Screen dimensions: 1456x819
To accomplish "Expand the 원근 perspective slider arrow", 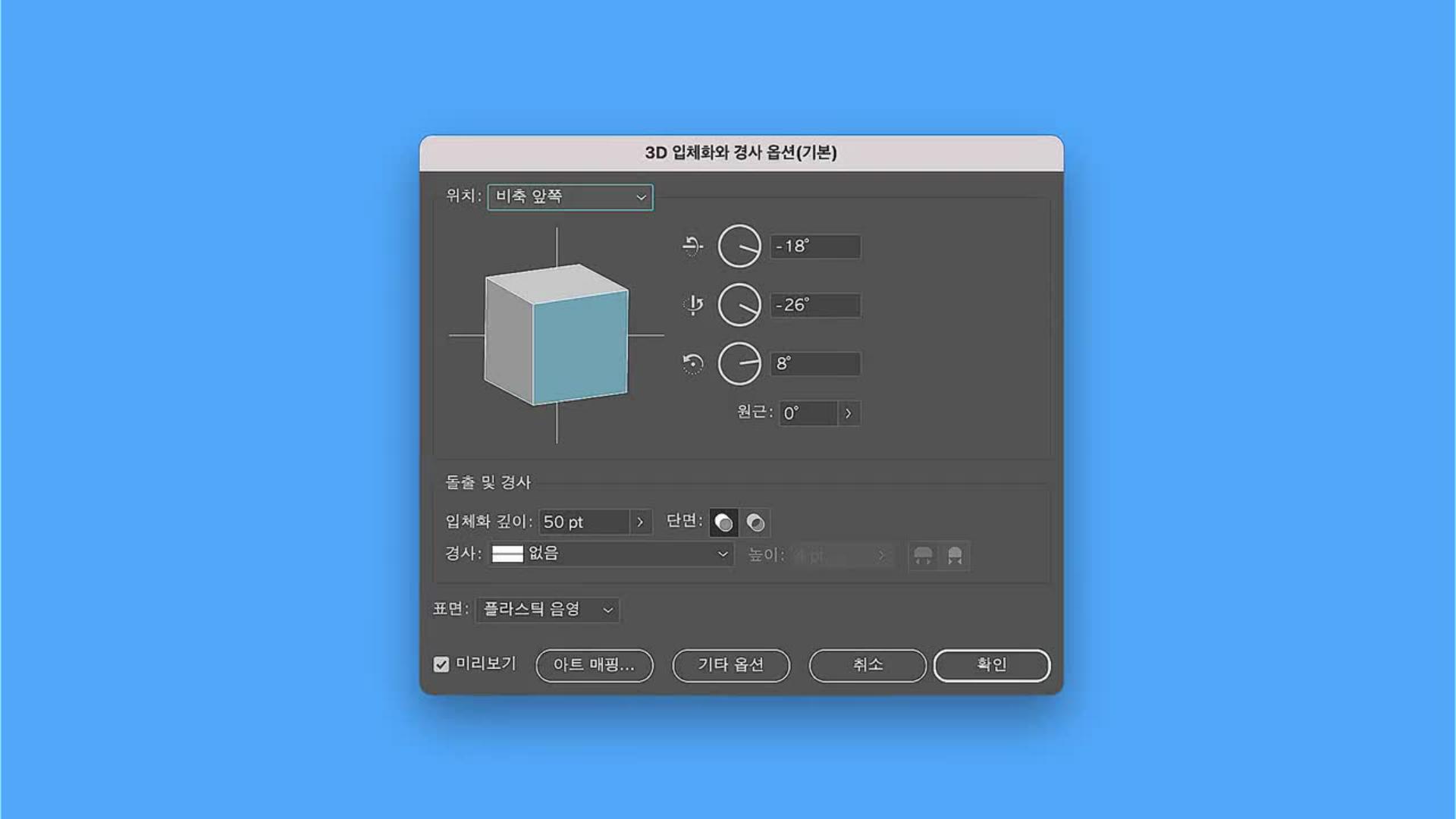I will pos(849,413).
